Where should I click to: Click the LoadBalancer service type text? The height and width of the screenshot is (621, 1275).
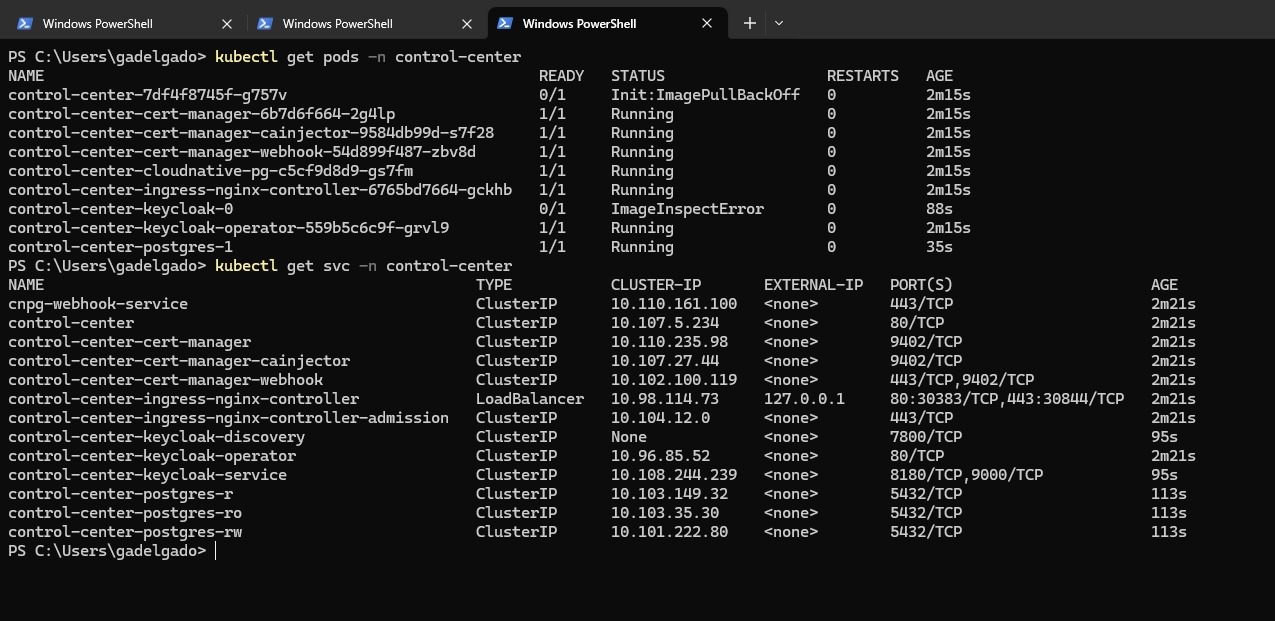pos(529,399)
